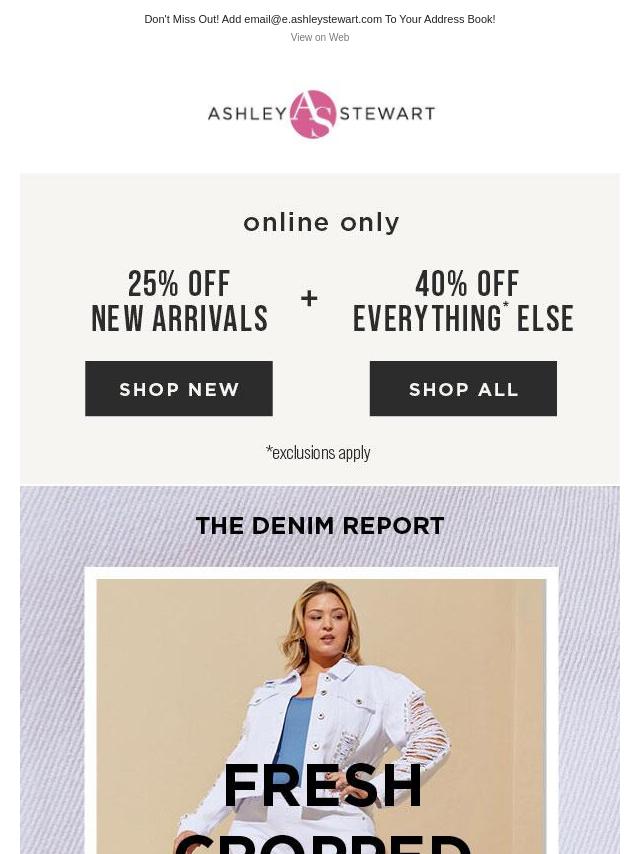The width and height of the screenshot is (640, 854).
Task: Click the CROPPED text at the bottom of the photo
Action: [322, 843]
